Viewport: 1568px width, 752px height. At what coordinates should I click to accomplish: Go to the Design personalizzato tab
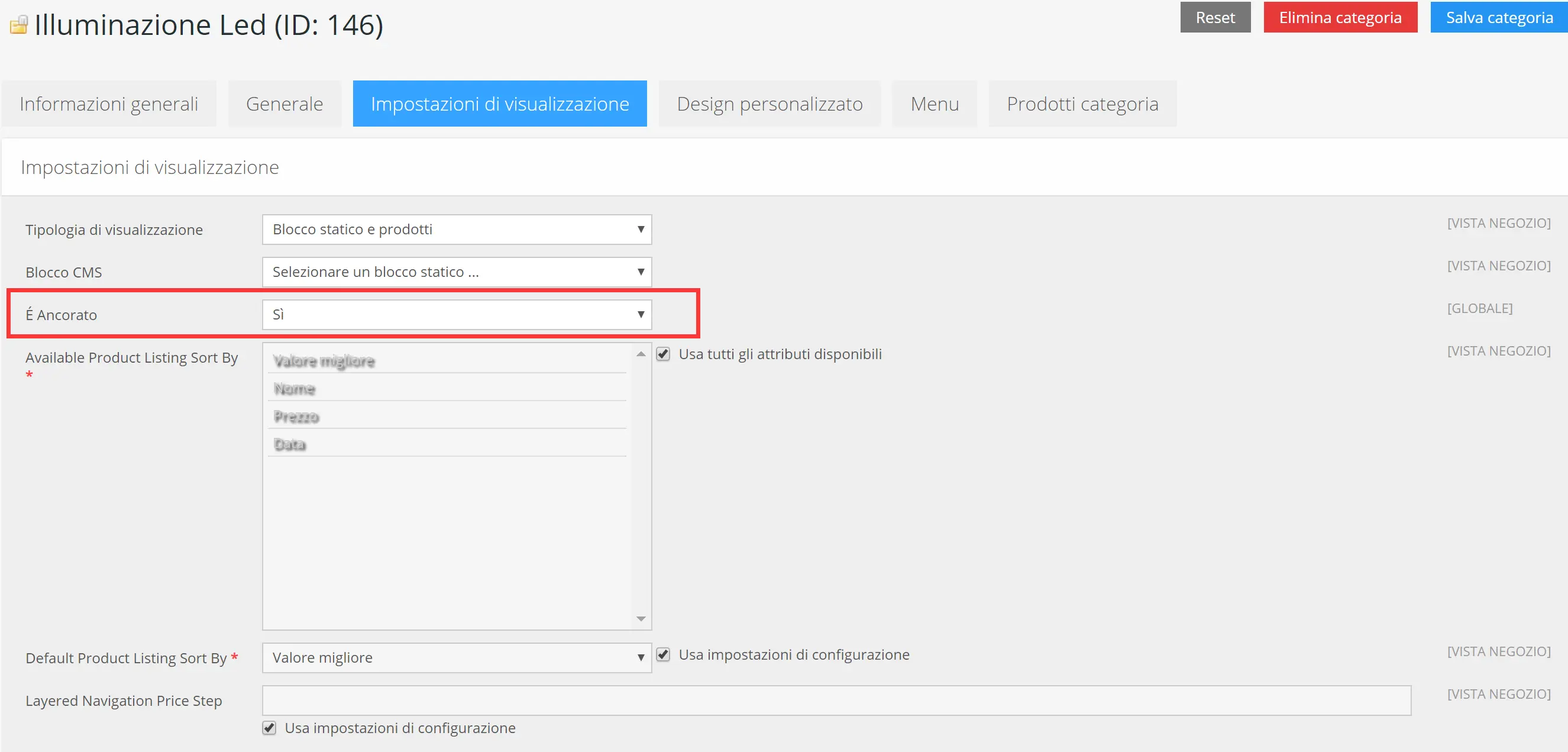[x=769, y=104]
